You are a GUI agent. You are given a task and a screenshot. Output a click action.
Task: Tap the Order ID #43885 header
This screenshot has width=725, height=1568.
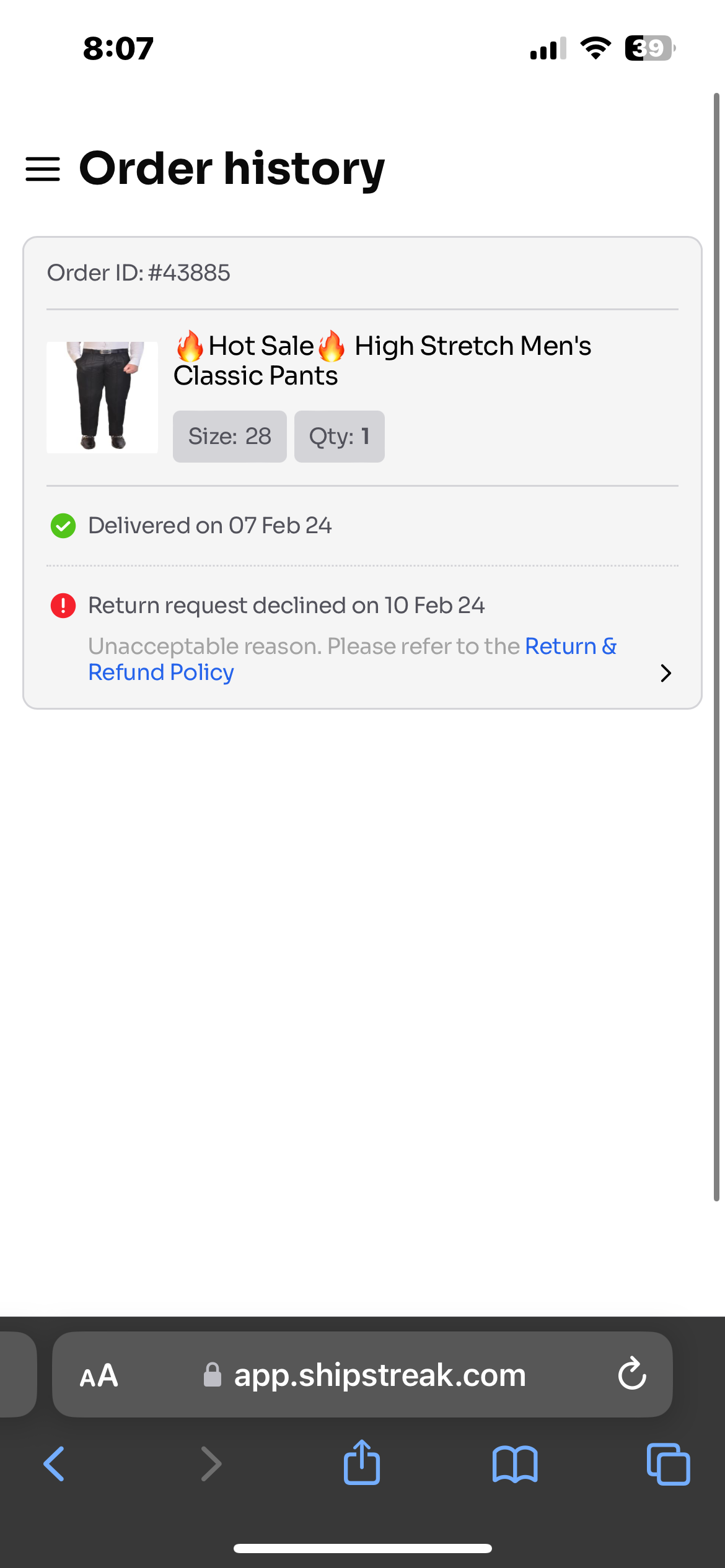pos(139,273)
